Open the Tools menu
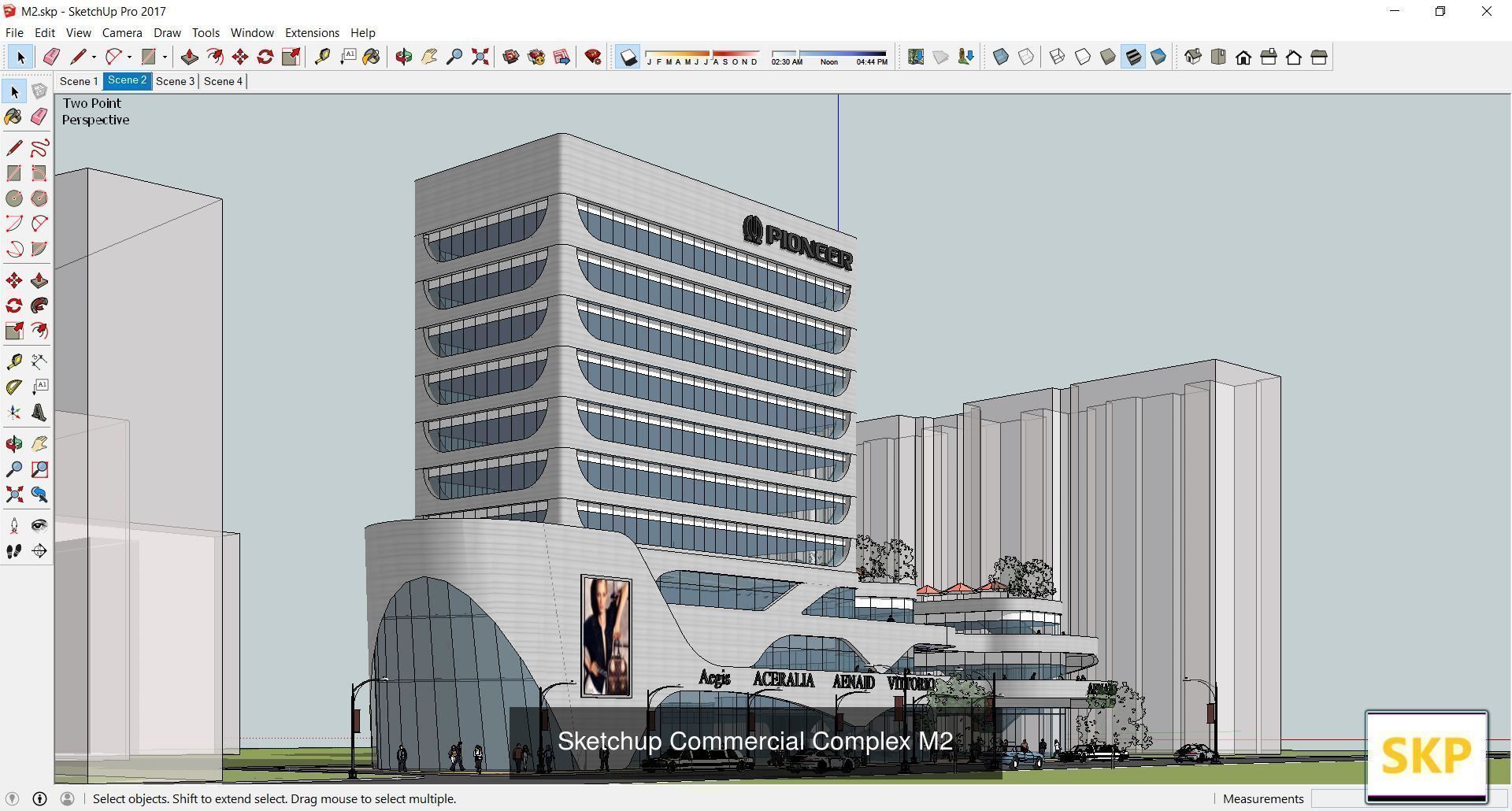 [x=206, y=33]
